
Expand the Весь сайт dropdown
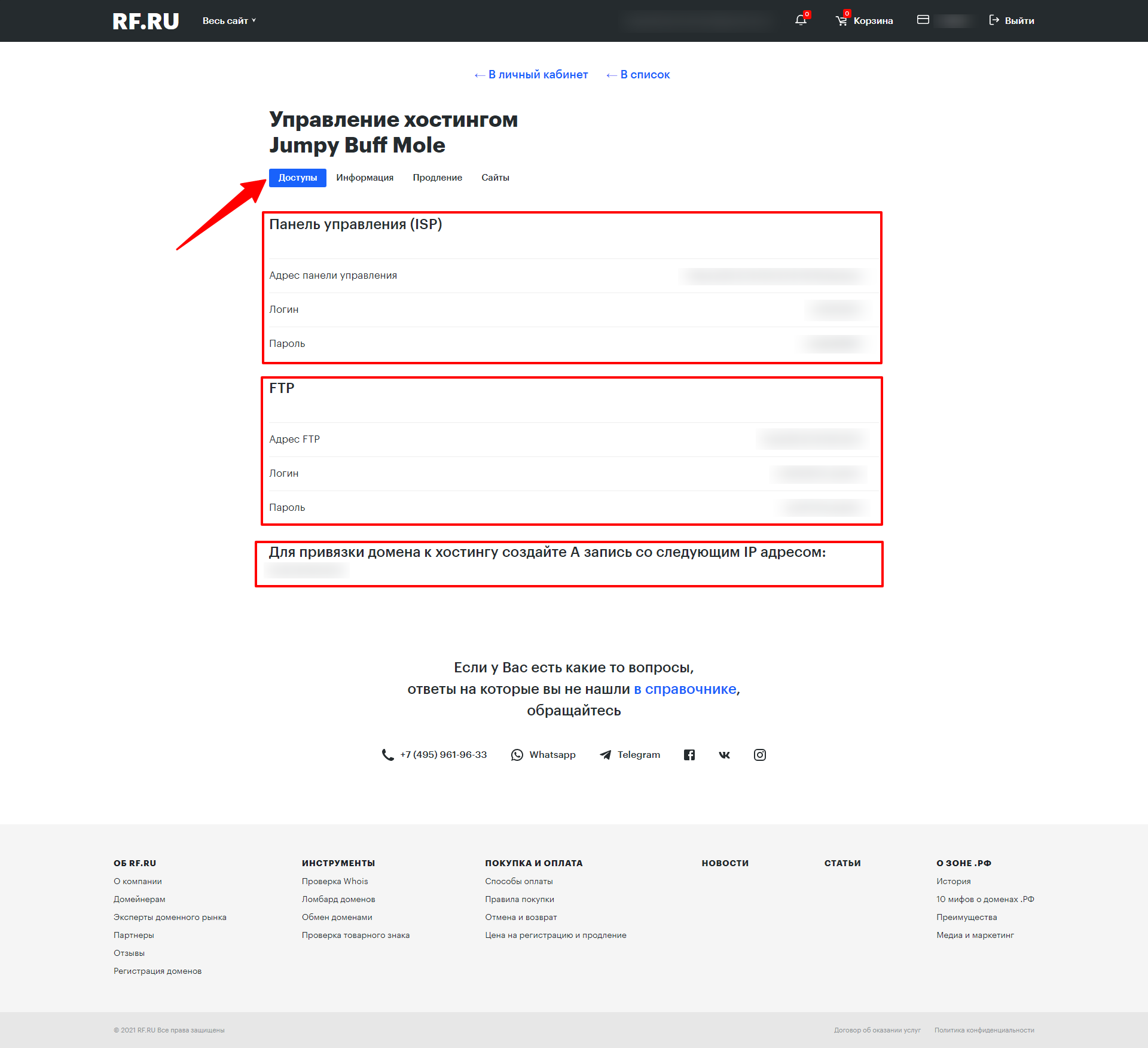click(229, 21)
